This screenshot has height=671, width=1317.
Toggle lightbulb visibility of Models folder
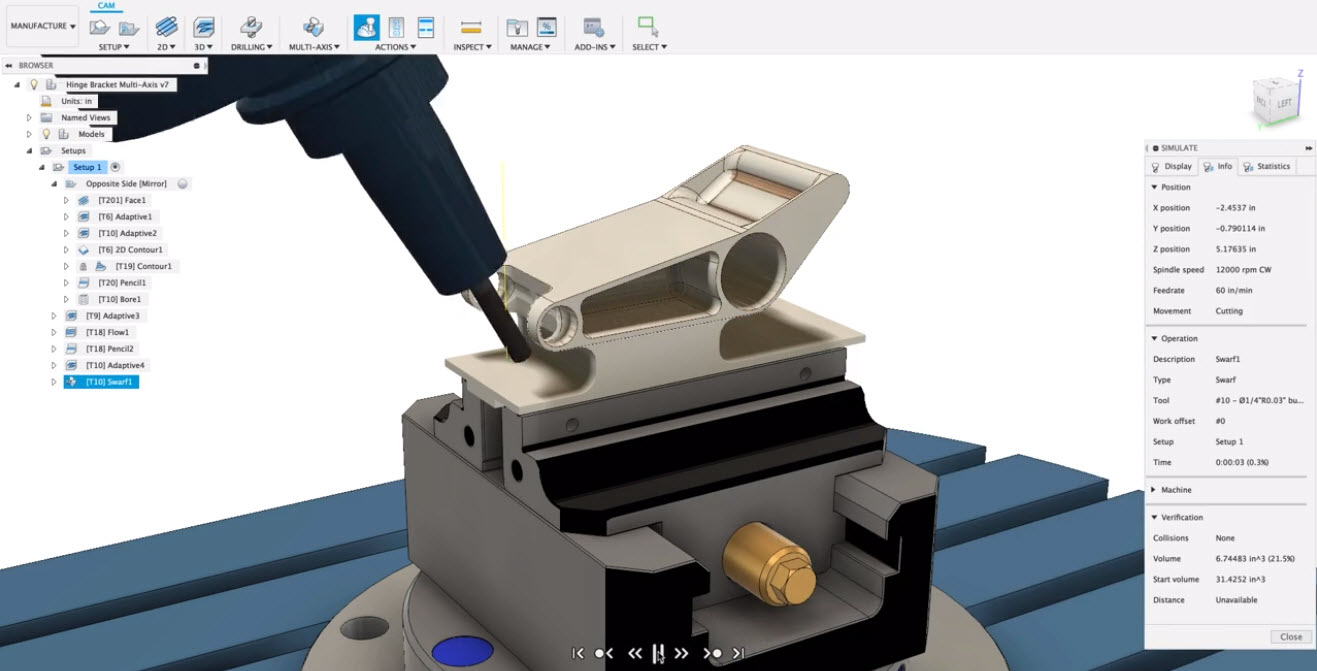pos(46,134)
